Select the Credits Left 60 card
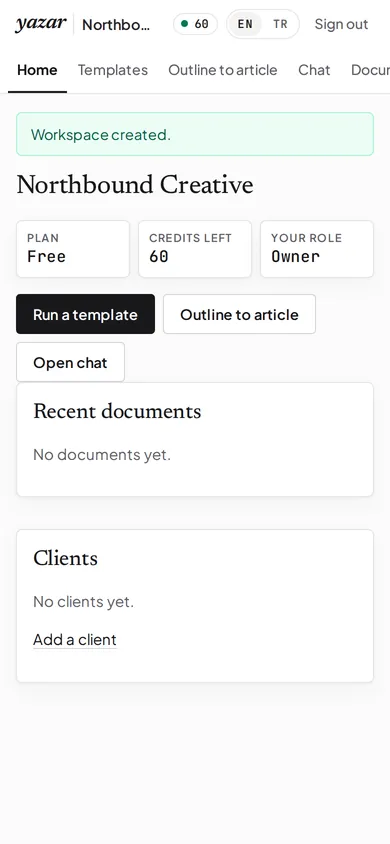The image size is (390, 844). click(195, 249)
